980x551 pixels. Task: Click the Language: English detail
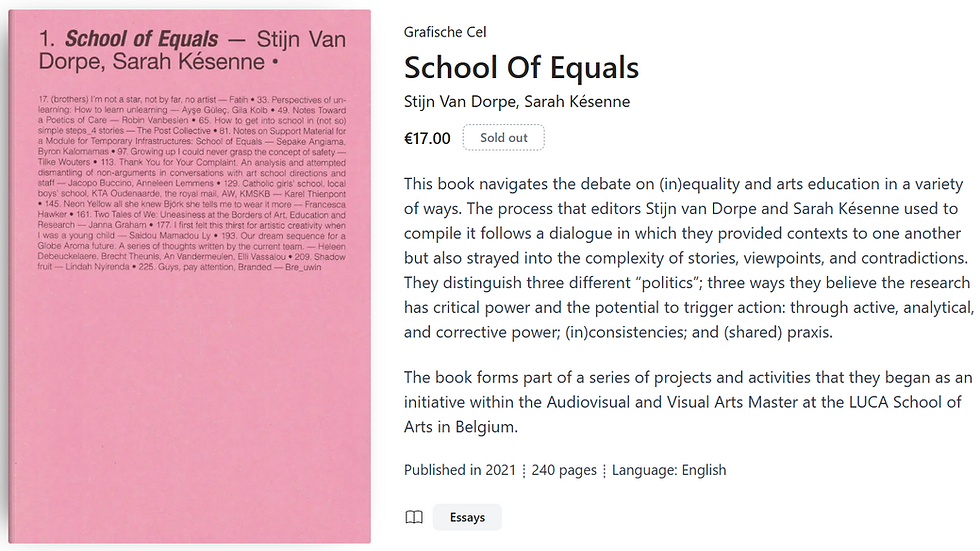[669, 470]
